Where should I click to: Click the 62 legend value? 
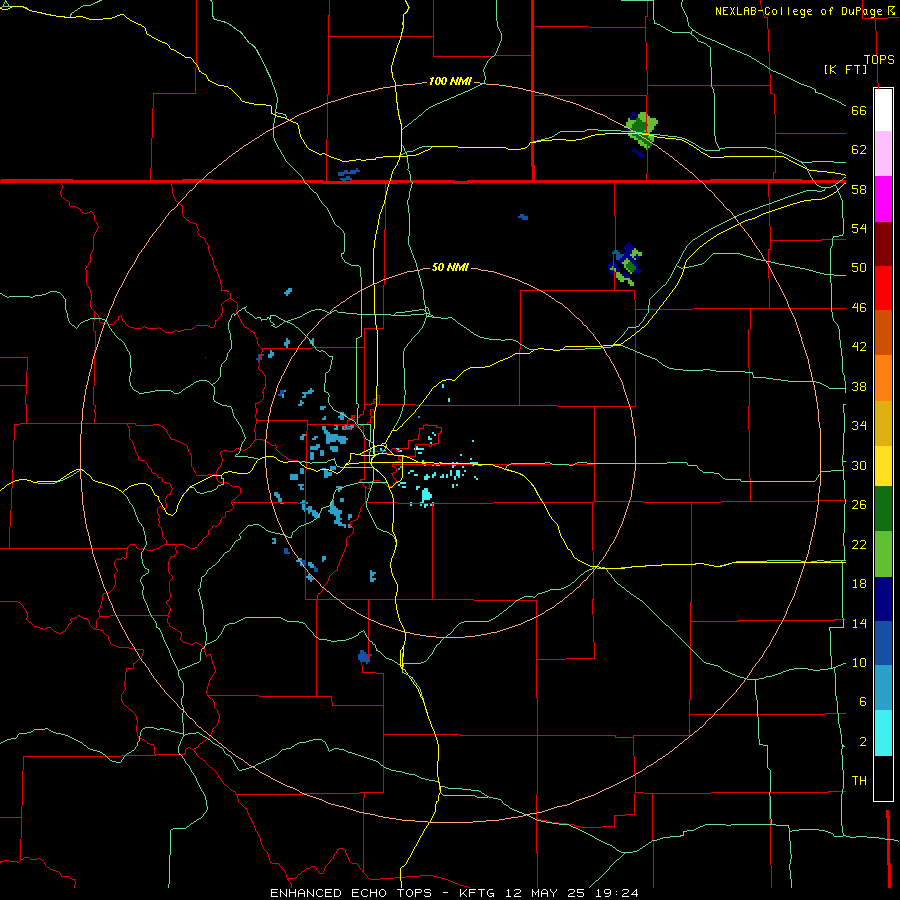click(x=859, y=150)
